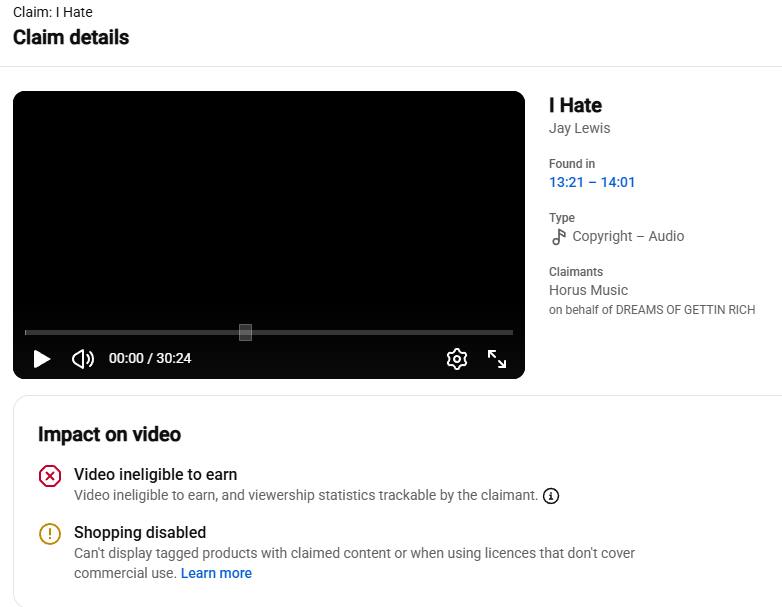Click description about viewership statistics trackable

coord(306,495)
